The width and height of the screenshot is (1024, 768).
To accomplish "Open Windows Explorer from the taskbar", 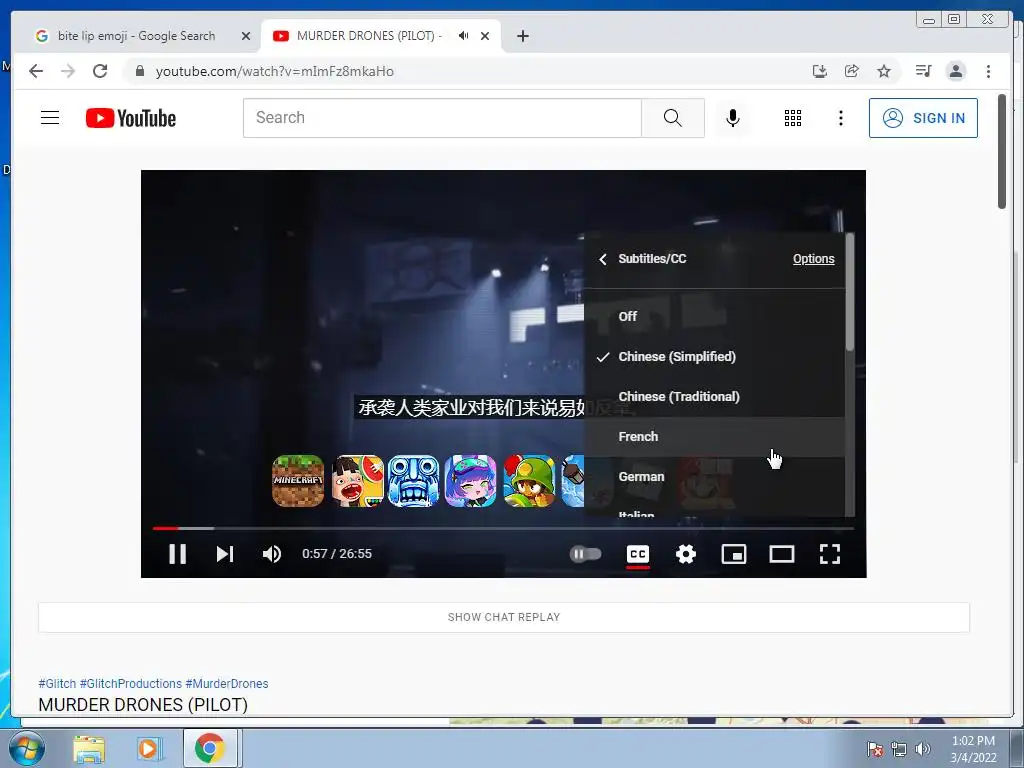I will pos(89,748).
